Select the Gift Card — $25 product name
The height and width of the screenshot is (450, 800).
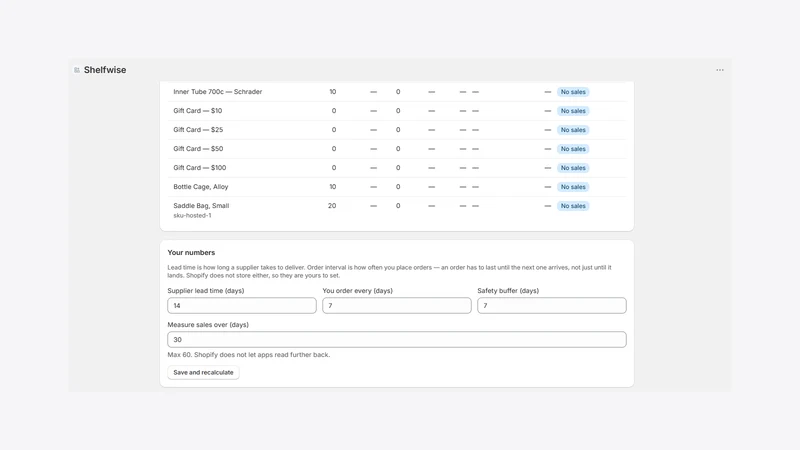pyautogui.click(x=198, y=130)
